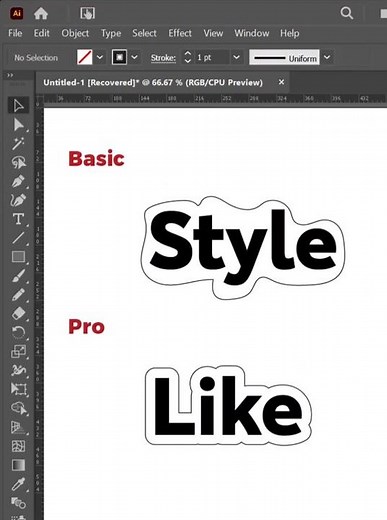Select the Like outlined text artwork

tap(228, 405)
